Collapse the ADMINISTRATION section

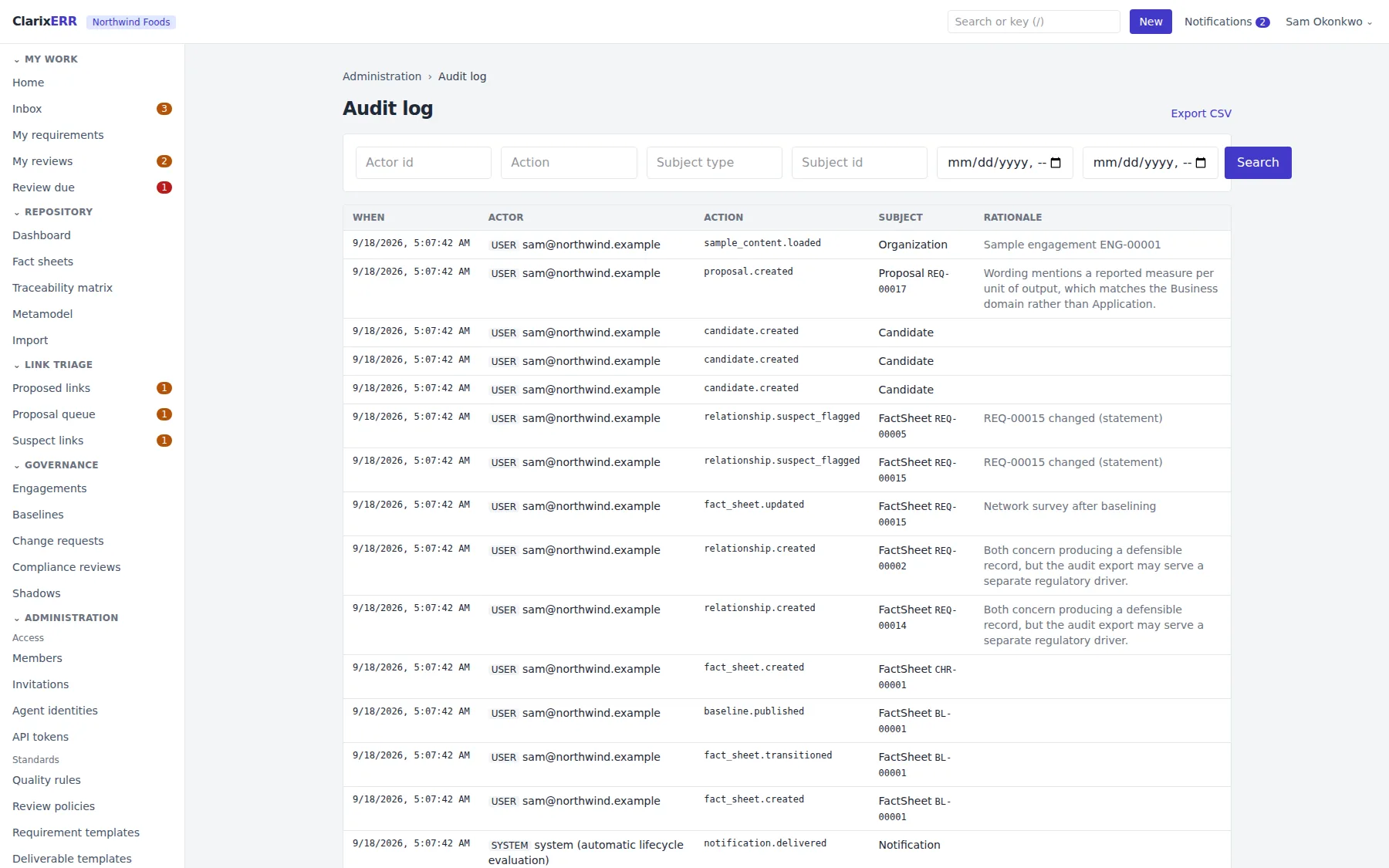click(66, 618)
